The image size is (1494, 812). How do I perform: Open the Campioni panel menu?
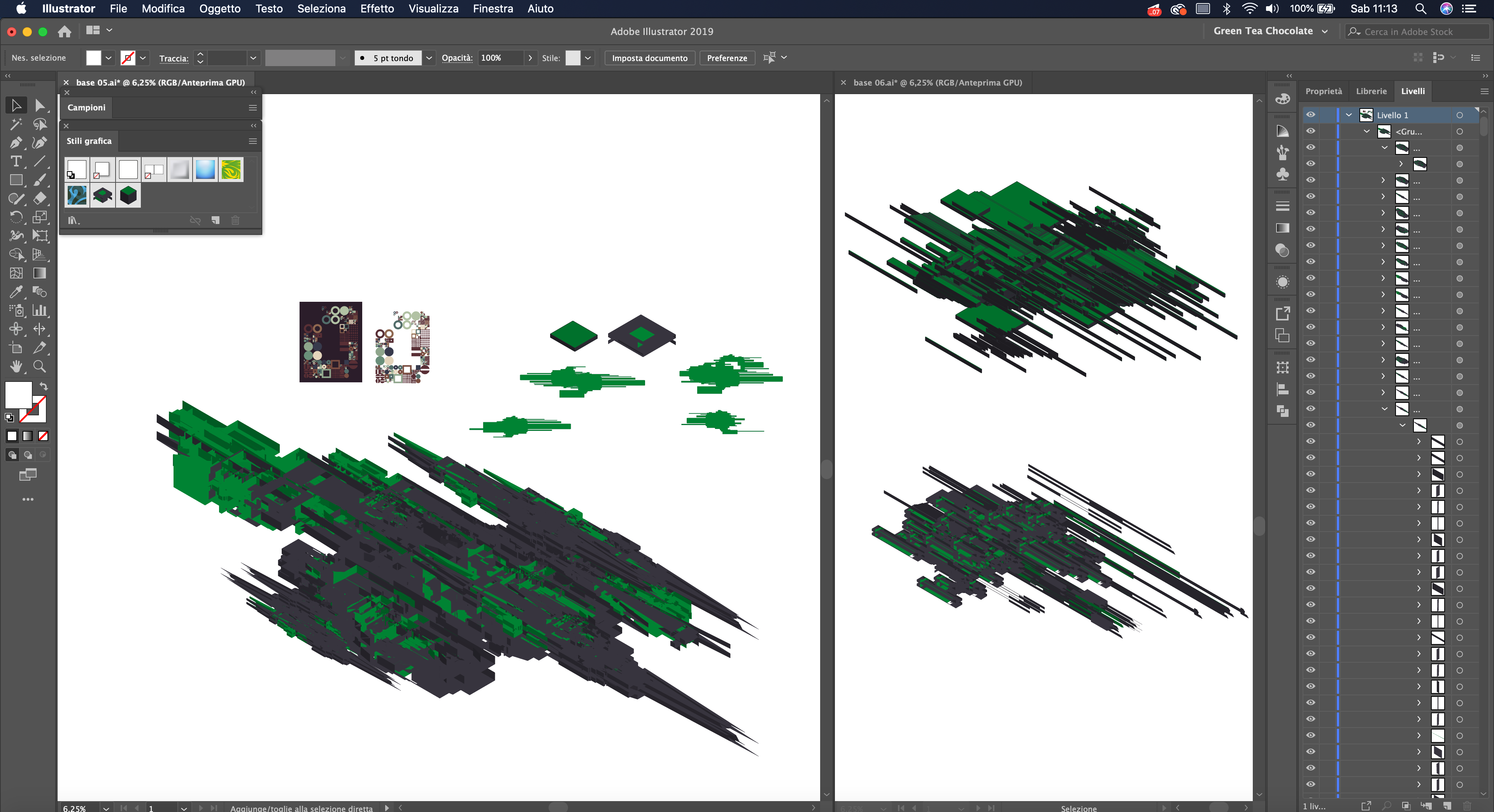tap(252, 107)
